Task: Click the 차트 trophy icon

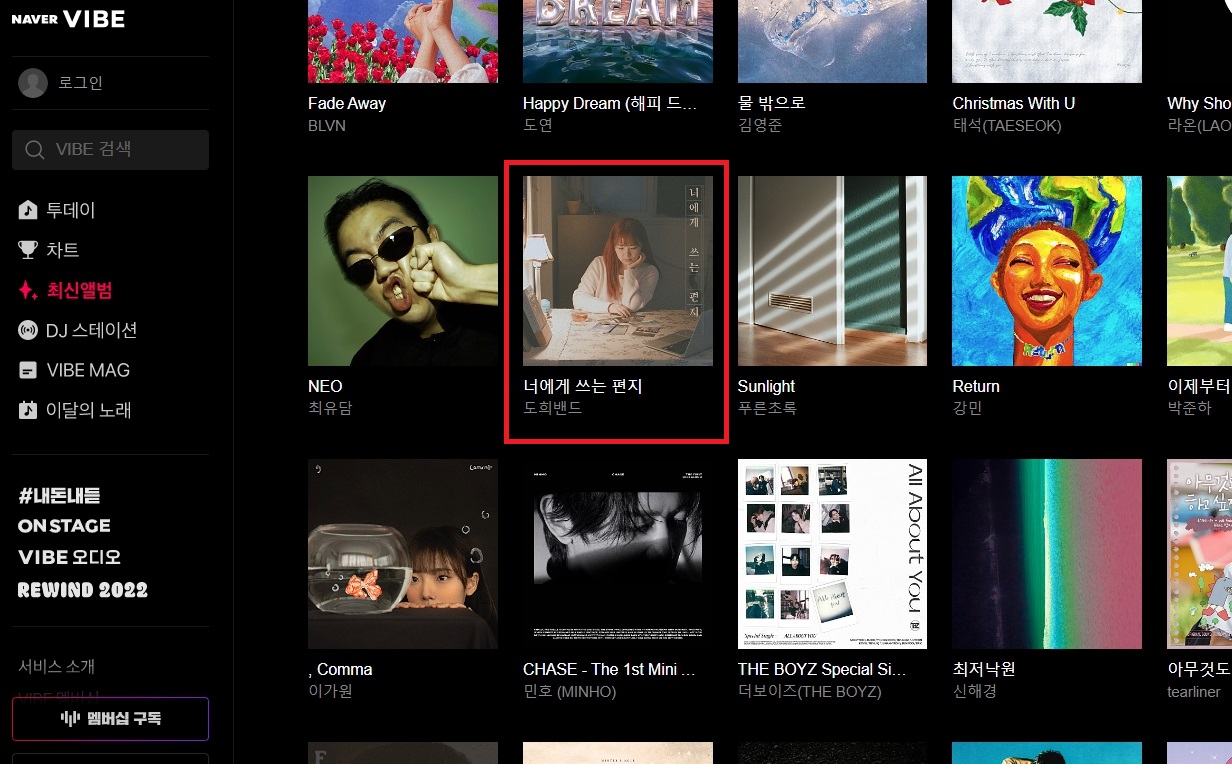Action: point(28,250)
